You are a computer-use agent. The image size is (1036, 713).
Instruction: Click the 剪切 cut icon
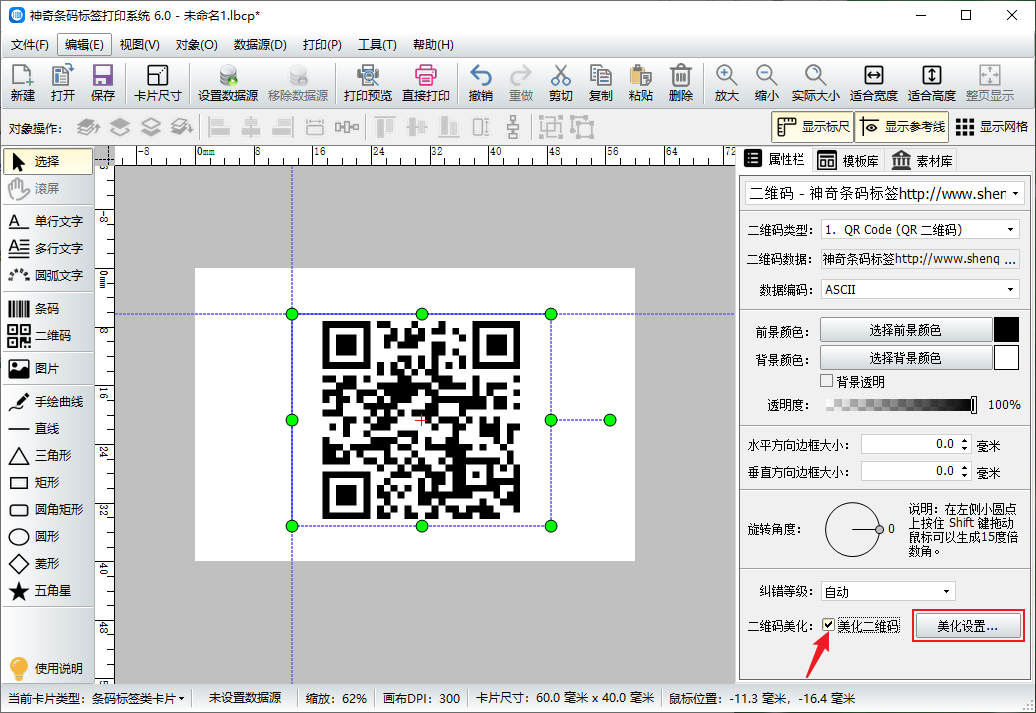(x=560, y=83)
